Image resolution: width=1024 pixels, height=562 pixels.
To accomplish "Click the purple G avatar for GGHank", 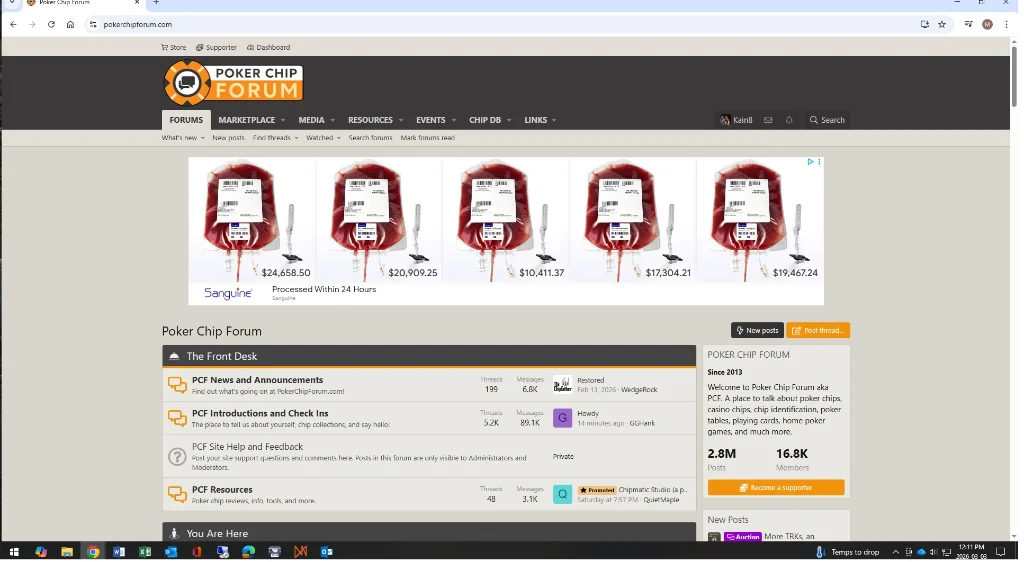I will tap(562, 418).
